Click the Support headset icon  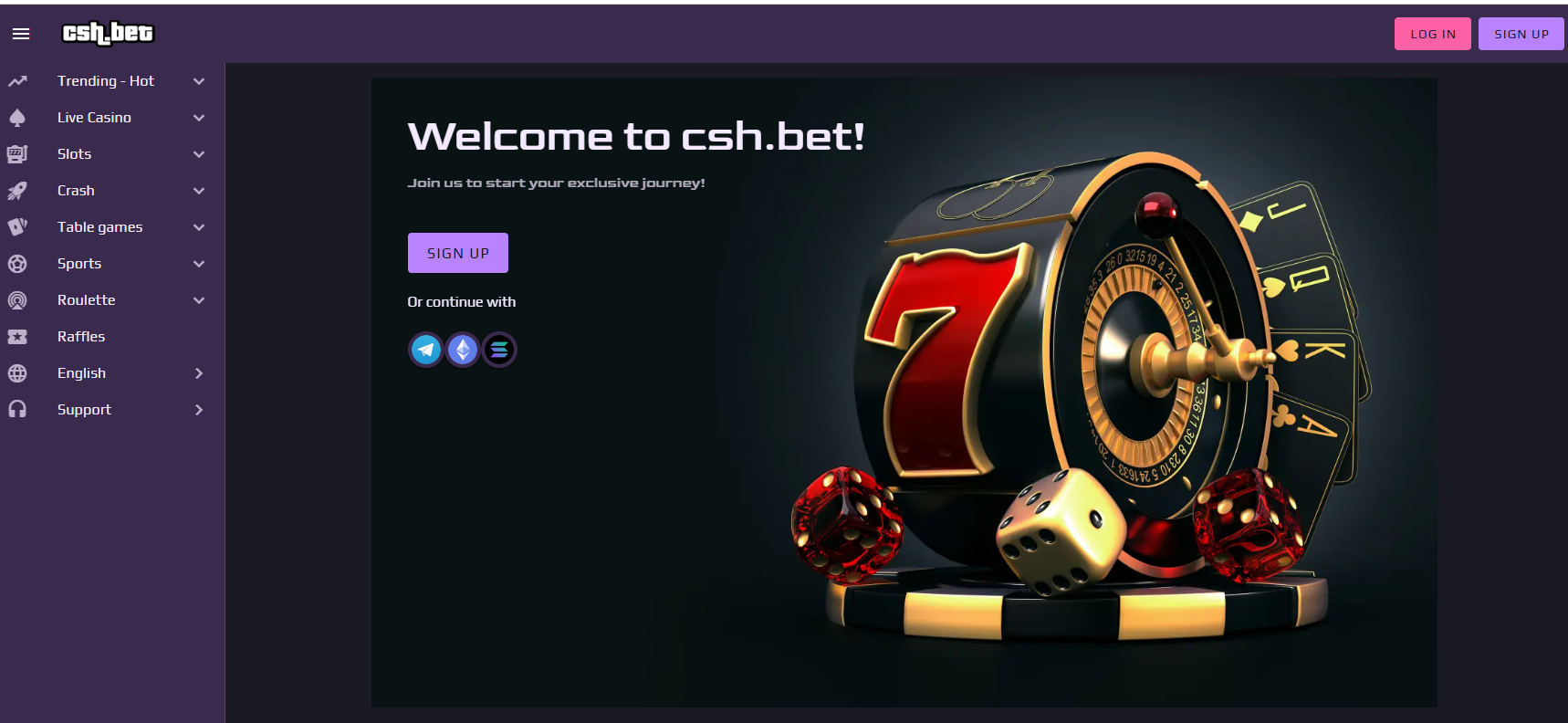tap(17, 410)
